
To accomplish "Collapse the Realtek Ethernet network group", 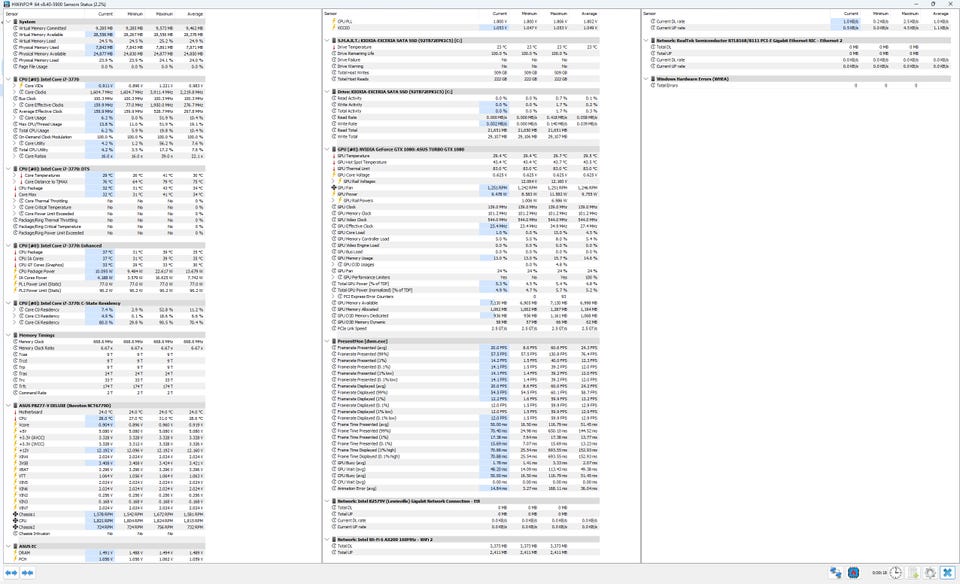I will coord(646,40).
